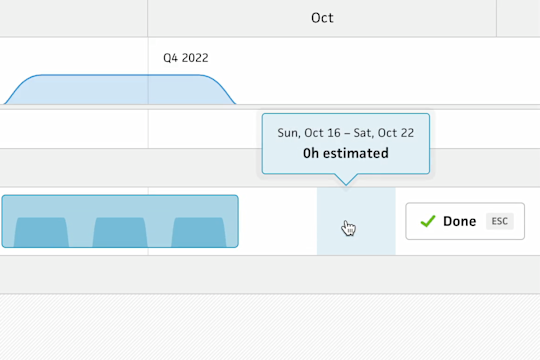Viewport: 540px width, 360px height.
Task: Click the Oct month header
Action: click(x=322, y=18)
